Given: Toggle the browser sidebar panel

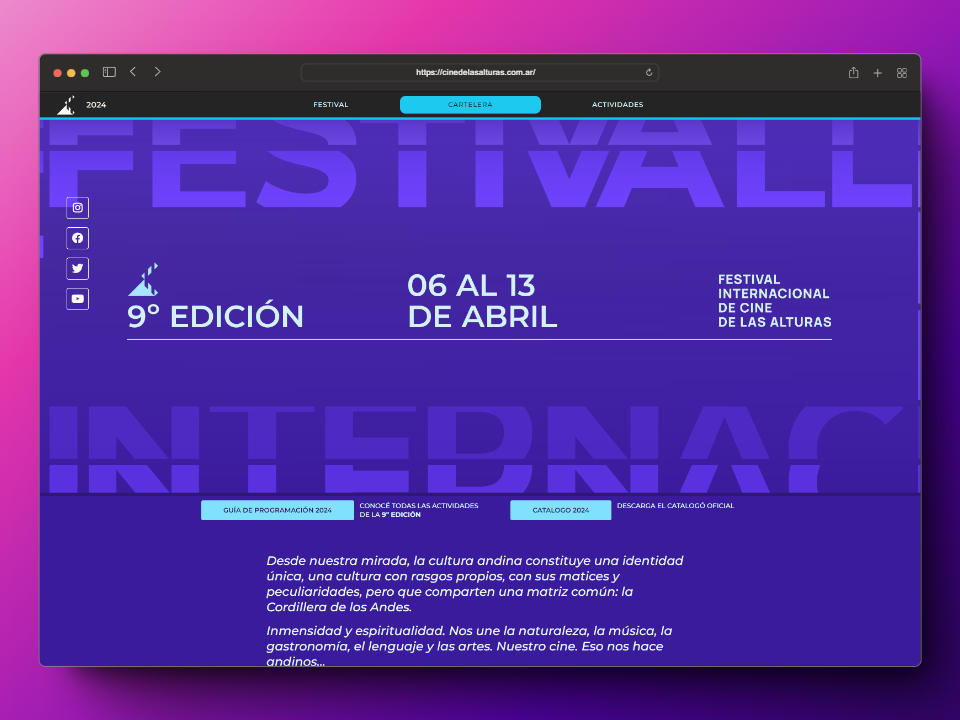Looking at the screenshot, I should pyautogui.click(x=109, y=72).
